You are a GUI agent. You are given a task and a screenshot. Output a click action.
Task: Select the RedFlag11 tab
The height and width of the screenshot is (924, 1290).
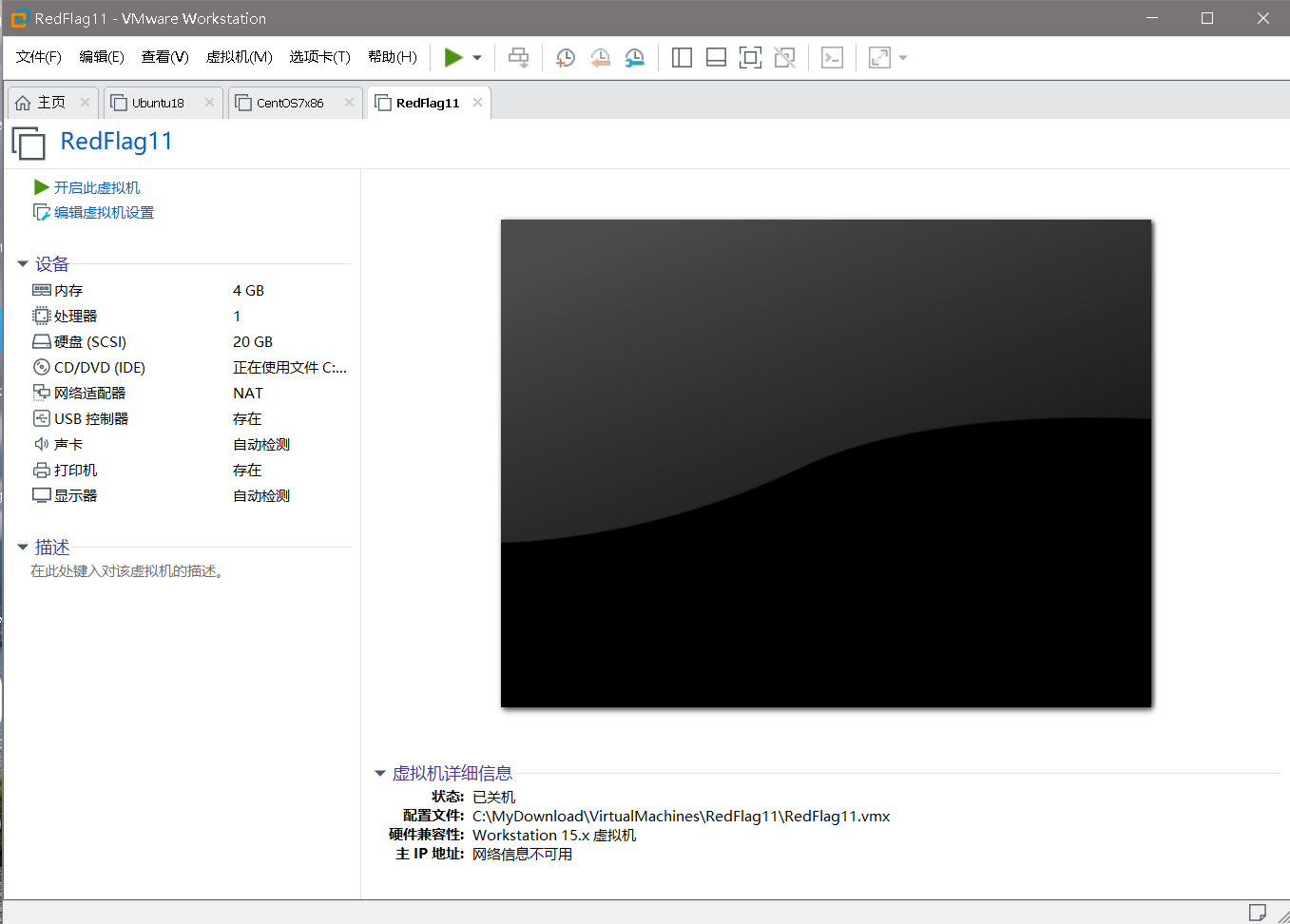[428, 103]
